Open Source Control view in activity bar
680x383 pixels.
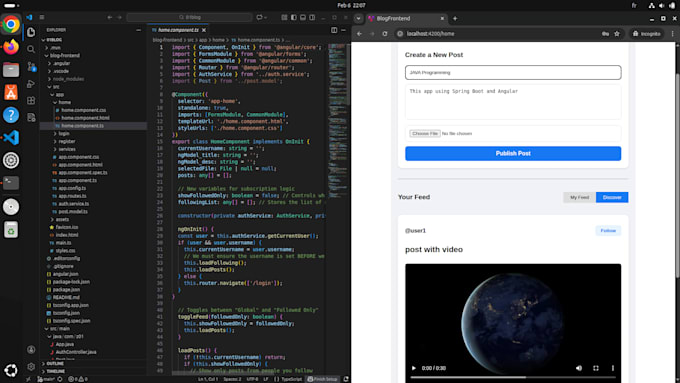[31, 66]
